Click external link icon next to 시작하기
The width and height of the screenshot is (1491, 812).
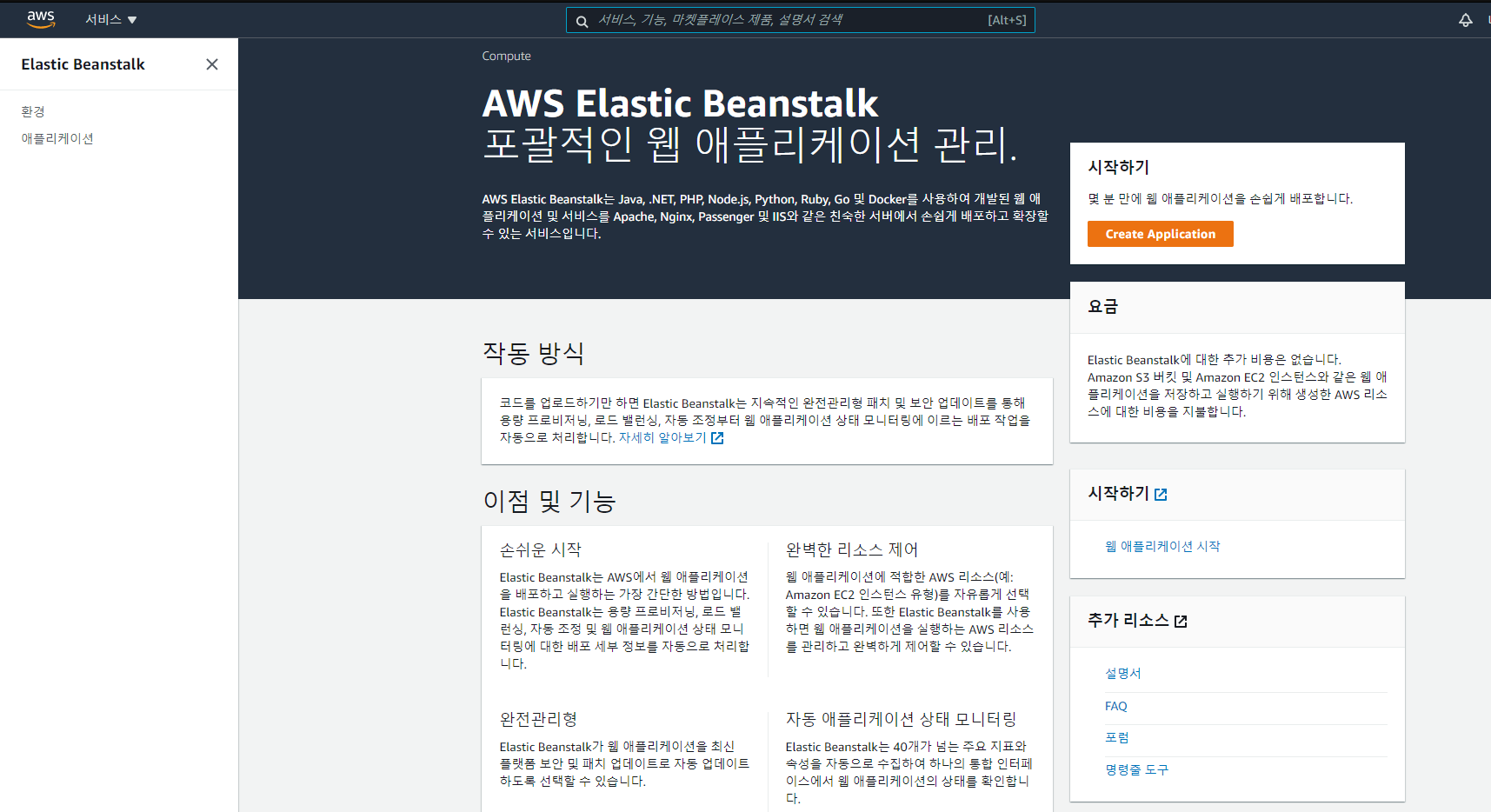[x=1161, y=495]
